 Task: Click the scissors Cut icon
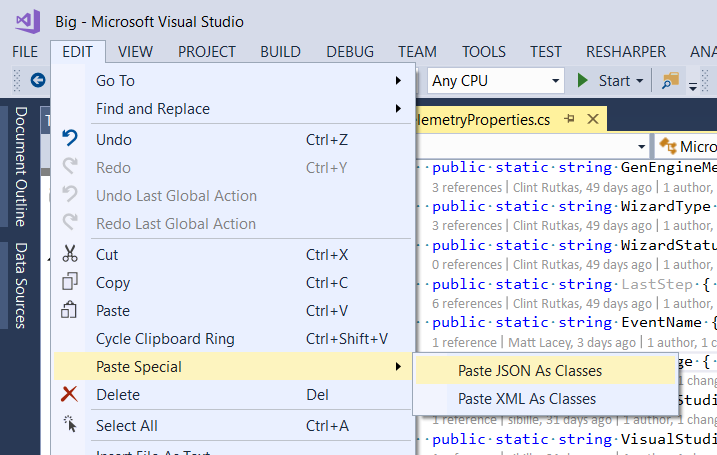[x=70, y=255]
